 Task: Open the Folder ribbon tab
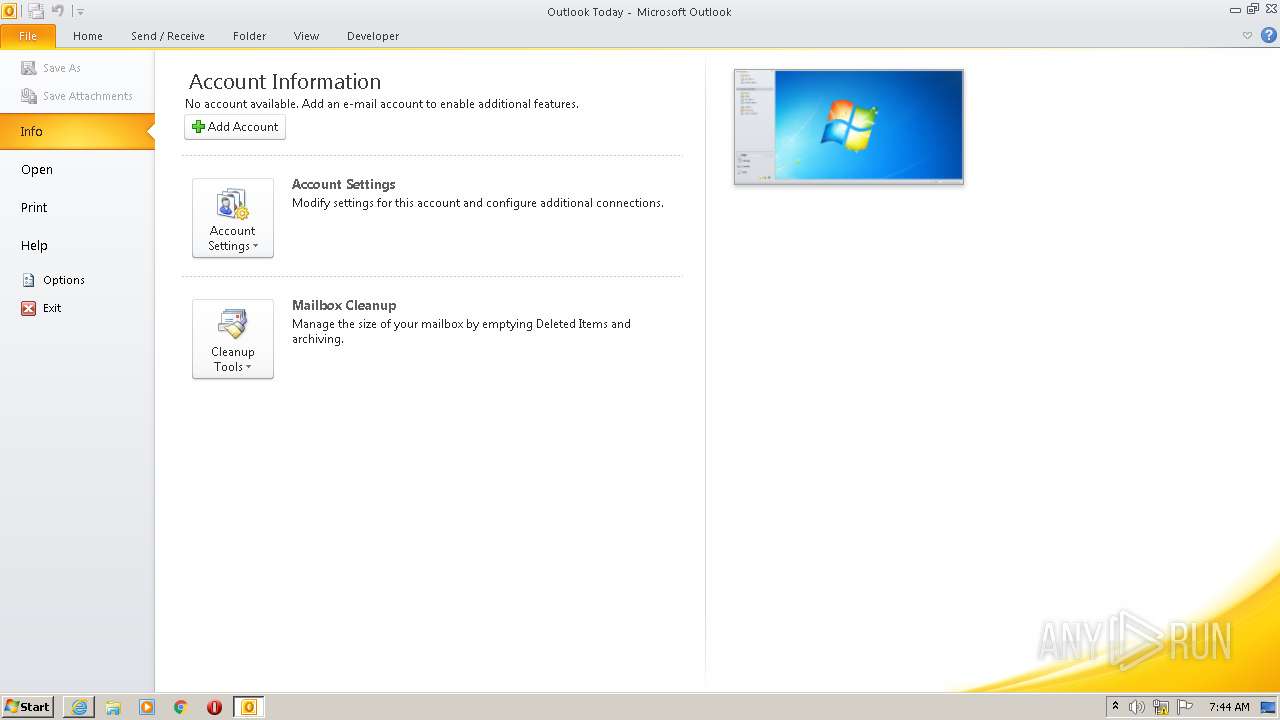click(x=250, y=36)
